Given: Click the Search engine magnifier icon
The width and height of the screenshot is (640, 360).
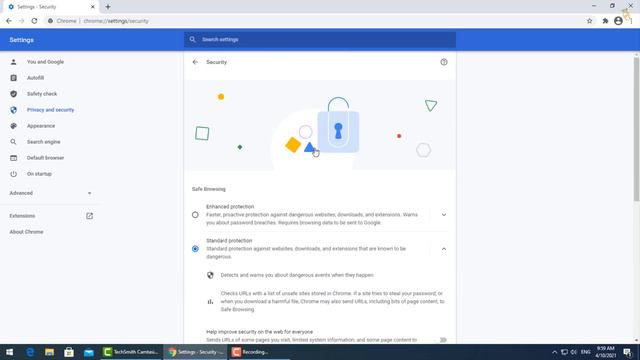Looking at the screenshot, I should tap(13, 142).
